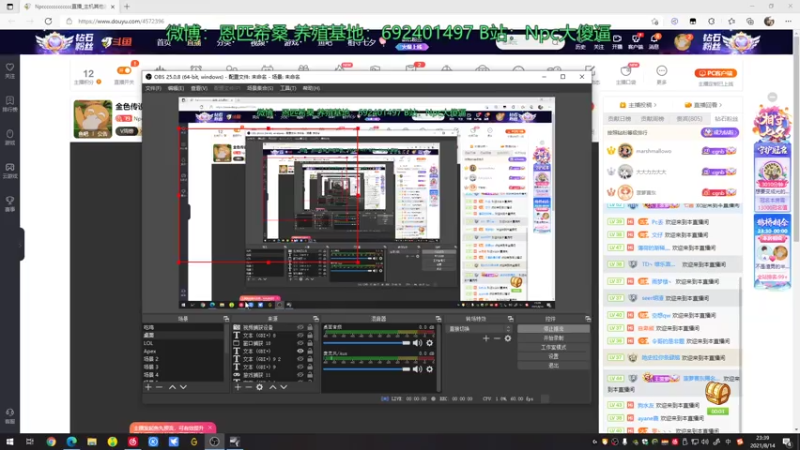Remove the selected scene with the minus icon
Image resolution: width=800 pixels, height=450 pixels.
159,387
